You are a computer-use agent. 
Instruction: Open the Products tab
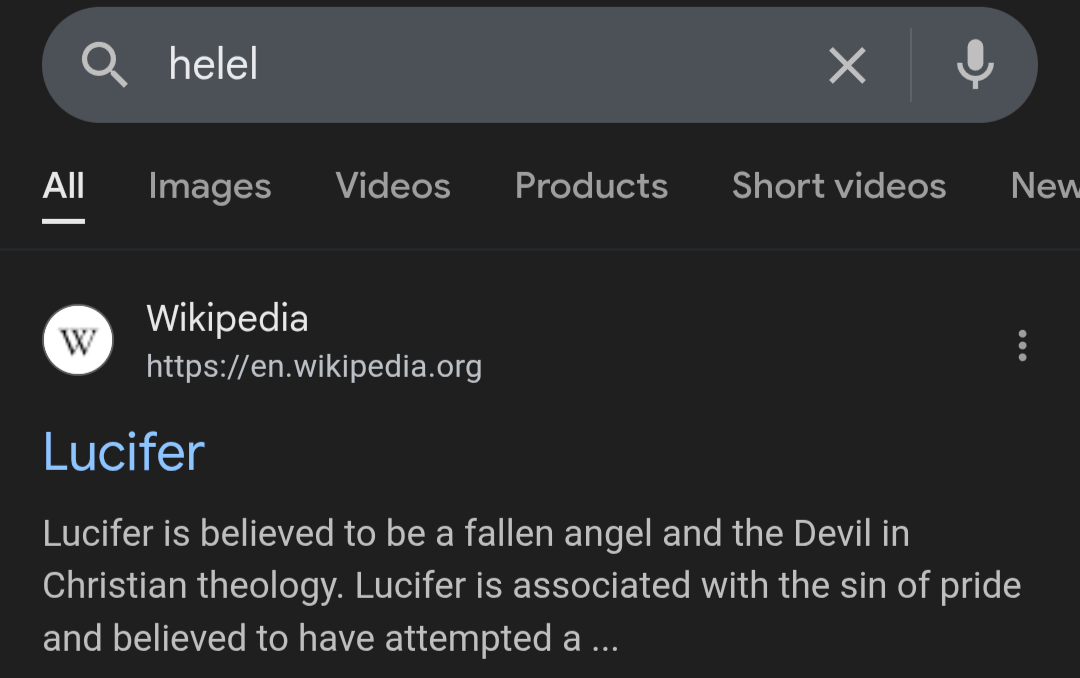(591, 186)
